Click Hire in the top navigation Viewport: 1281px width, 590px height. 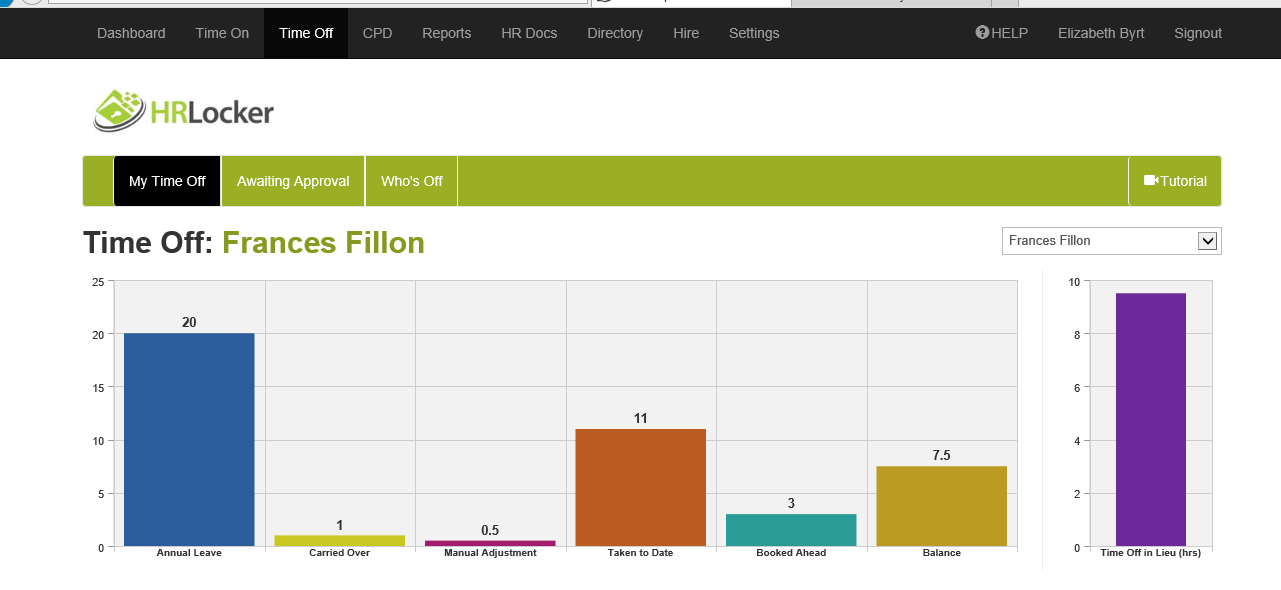686,33
